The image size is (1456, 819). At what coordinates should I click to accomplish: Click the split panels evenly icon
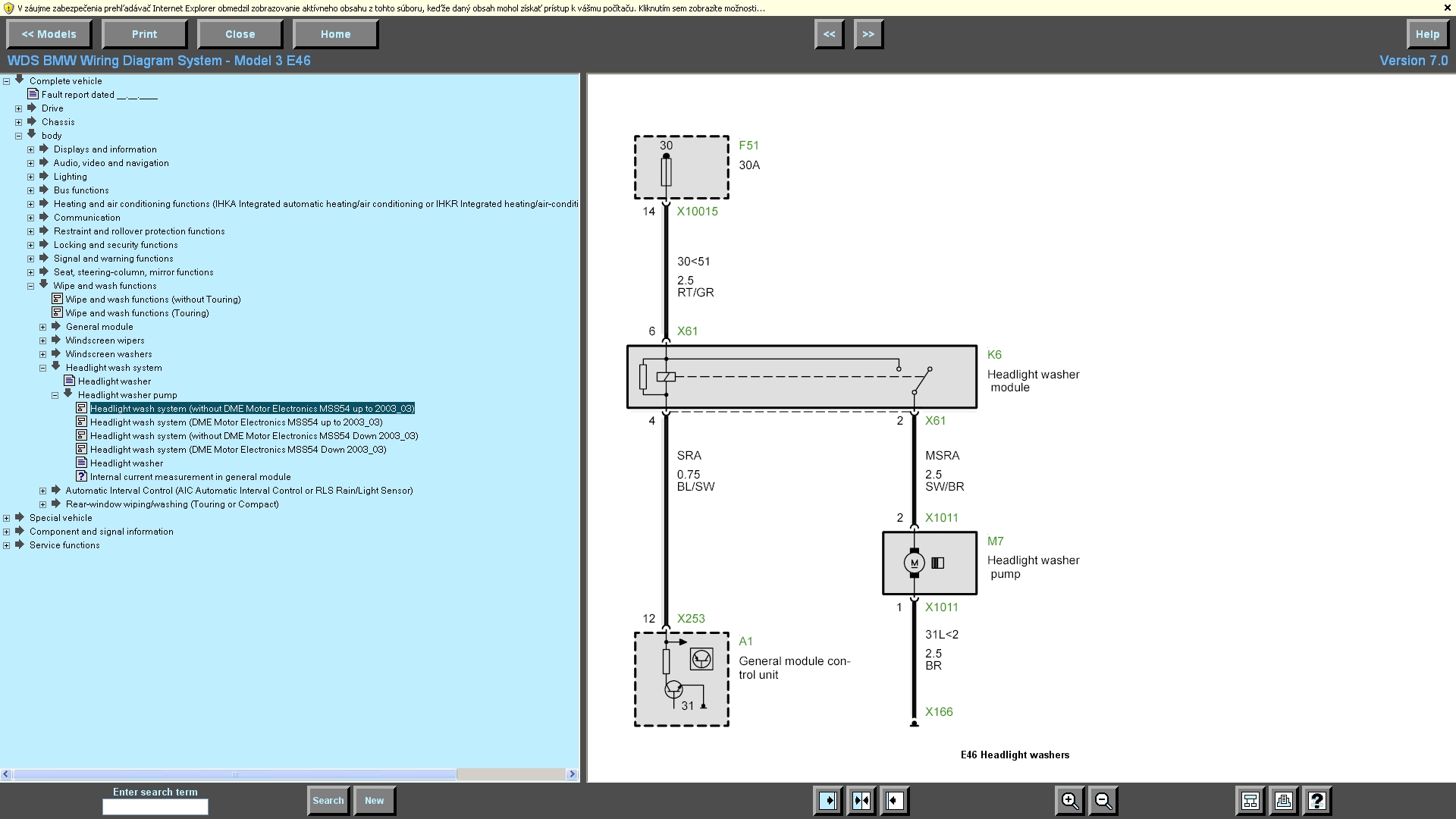click(861, 801)
